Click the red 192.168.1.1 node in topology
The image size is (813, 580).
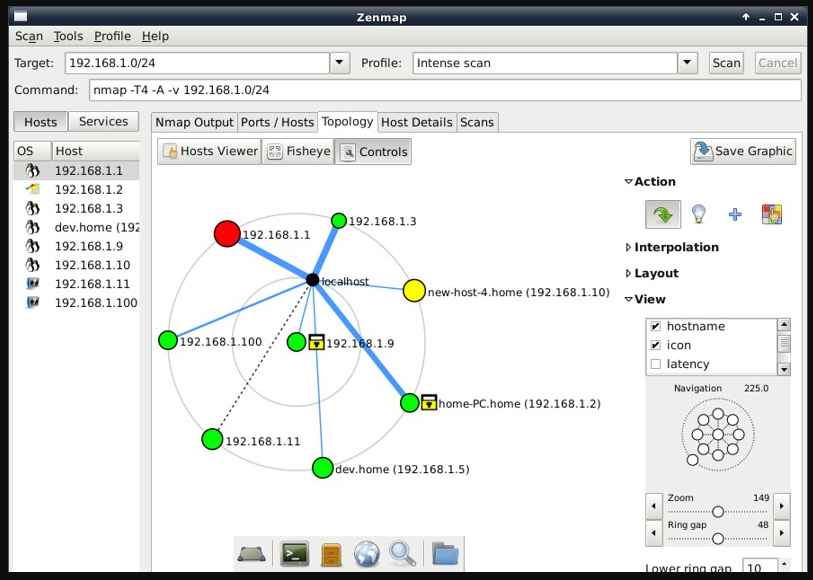[227, 233]
